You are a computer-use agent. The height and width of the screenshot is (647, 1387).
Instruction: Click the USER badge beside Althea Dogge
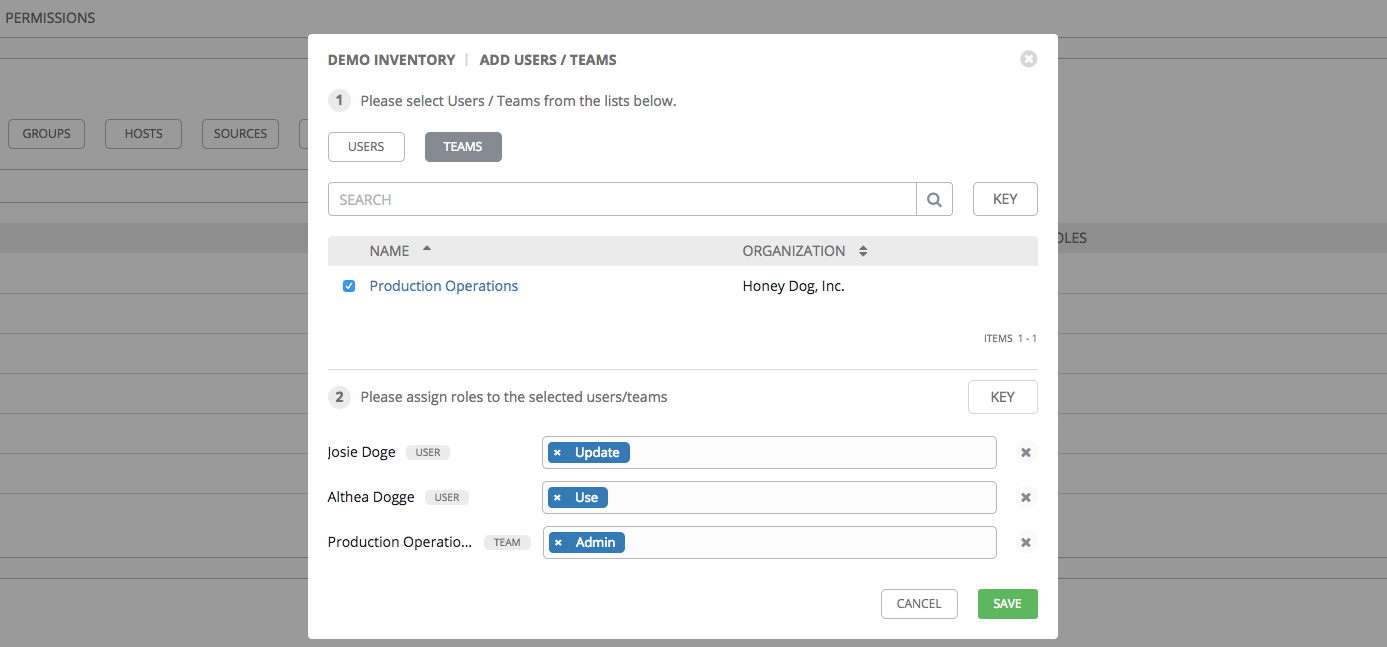[447, 498]
